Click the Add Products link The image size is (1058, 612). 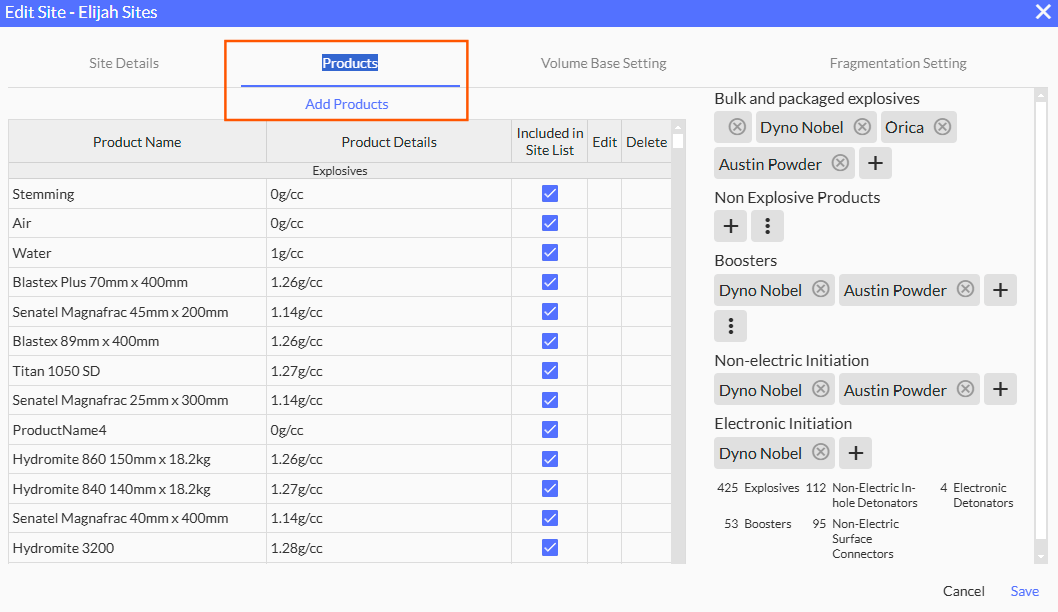pyautogui.click(x=347, y=104)
